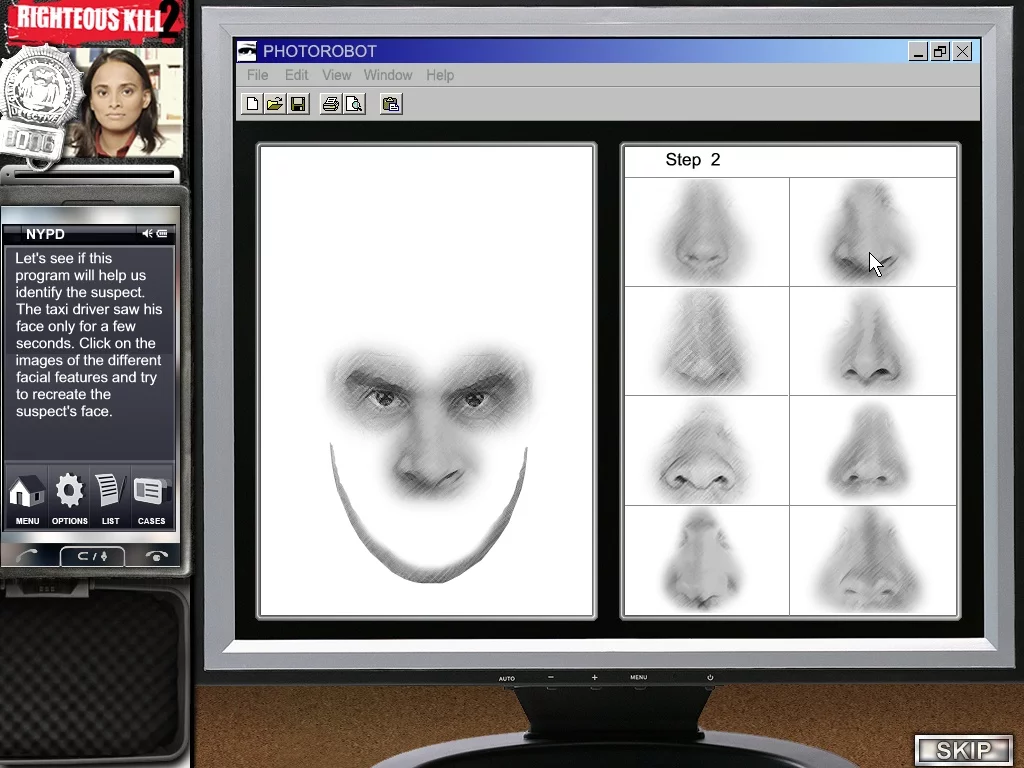Click the Save floppy disk icon
Viewport: 1024px width, 768px height.
point(298,104)
